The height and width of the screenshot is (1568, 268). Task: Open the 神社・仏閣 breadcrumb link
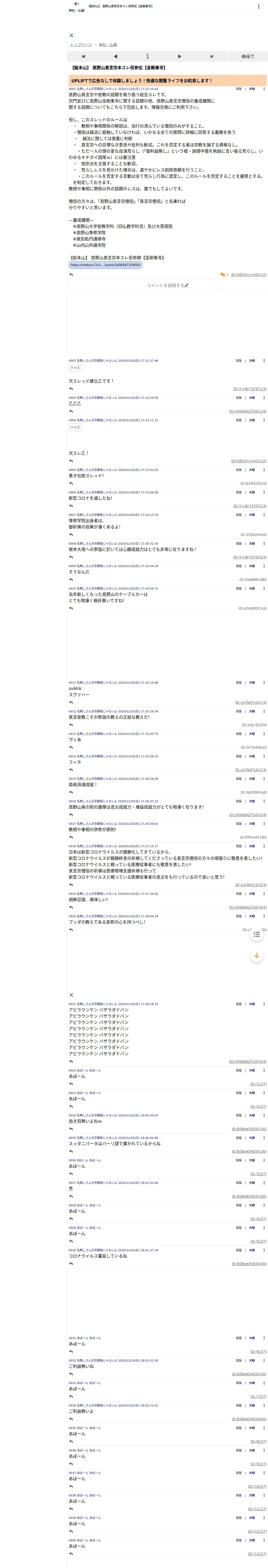point(108,44)
